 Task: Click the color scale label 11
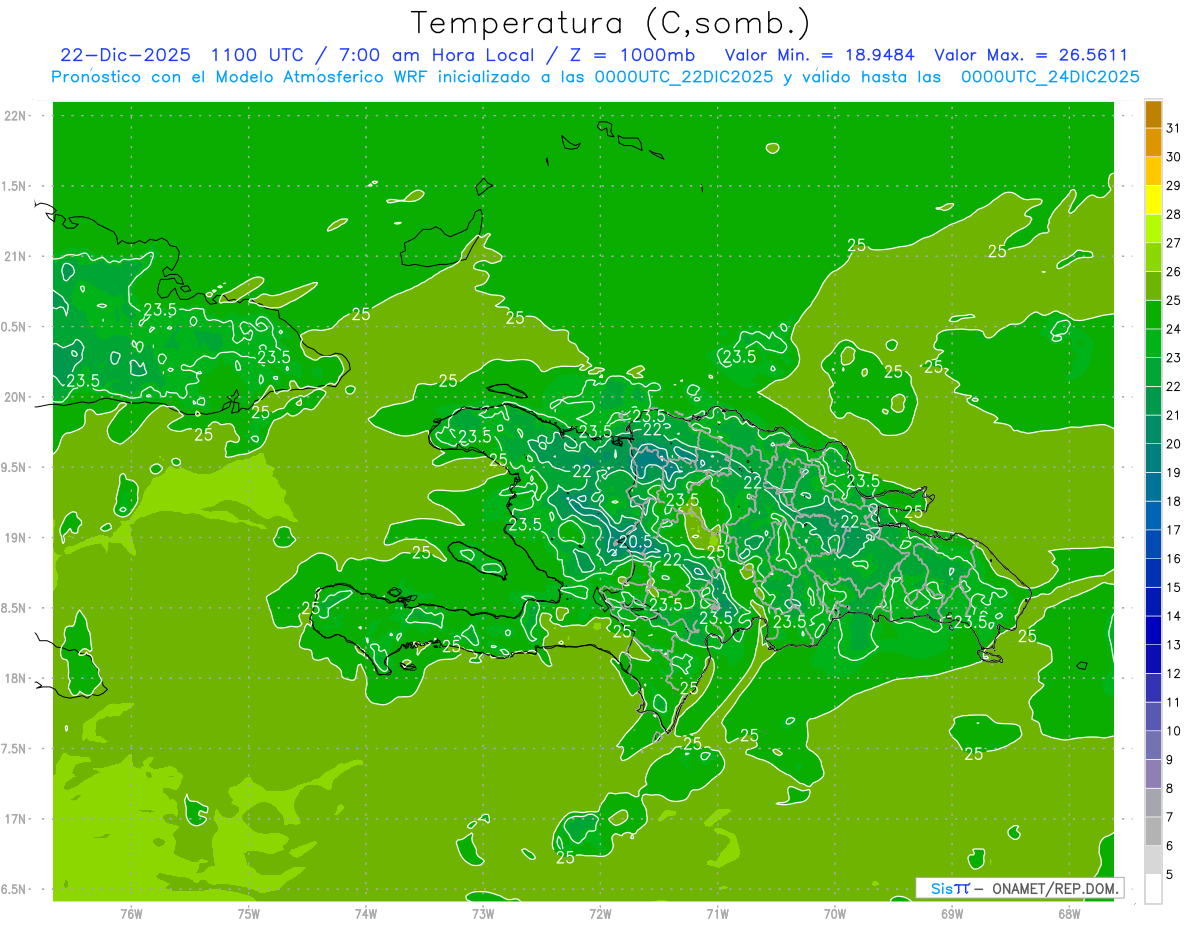click(x=1173, y=703)
